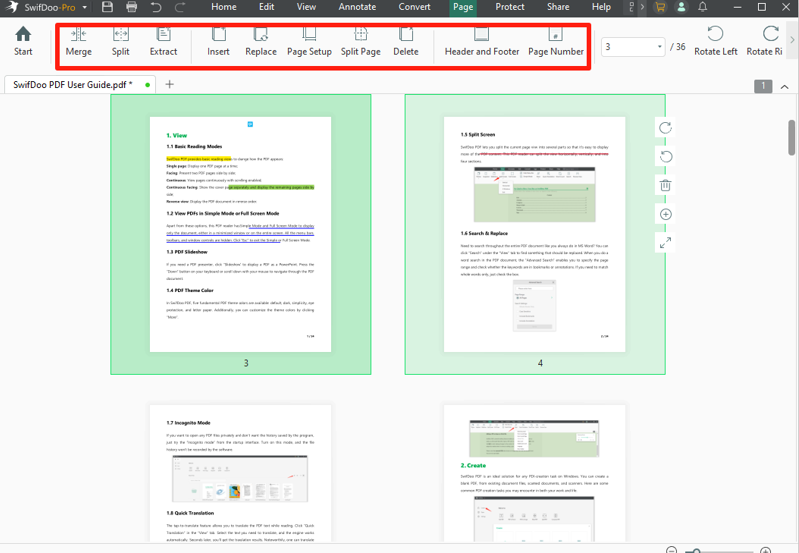Click the Start home icon
Image resolution: width=799 pixels, height=553 pixels.
coord(23,41)
